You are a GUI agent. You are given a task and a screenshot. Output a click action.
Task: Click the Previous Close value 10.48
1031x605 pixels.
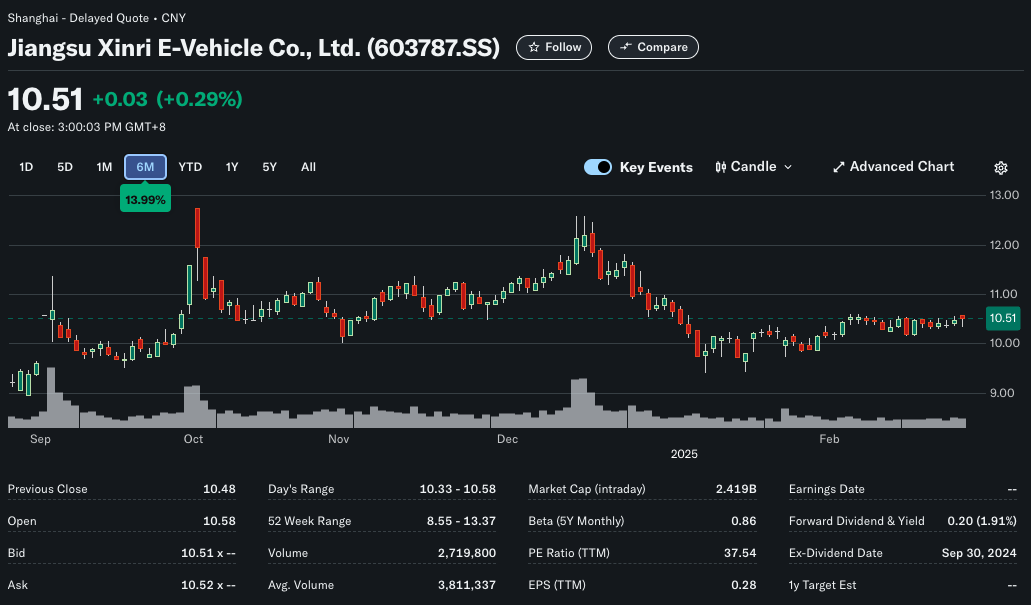point(219,489)
